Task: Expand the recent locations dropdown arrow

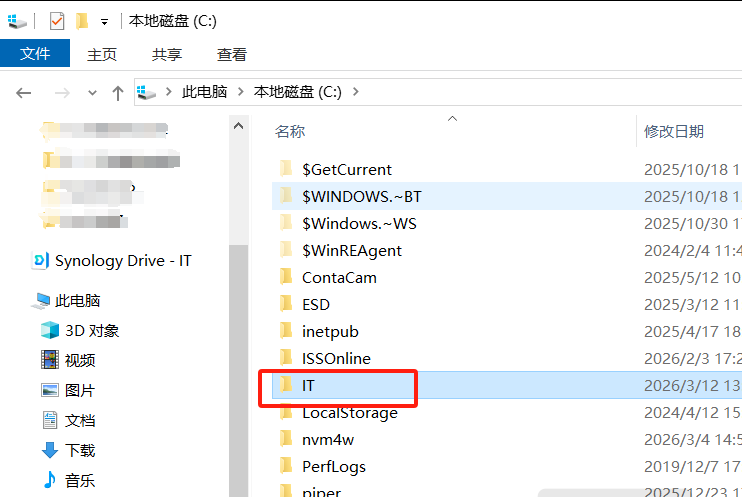Action: (92, 92)
